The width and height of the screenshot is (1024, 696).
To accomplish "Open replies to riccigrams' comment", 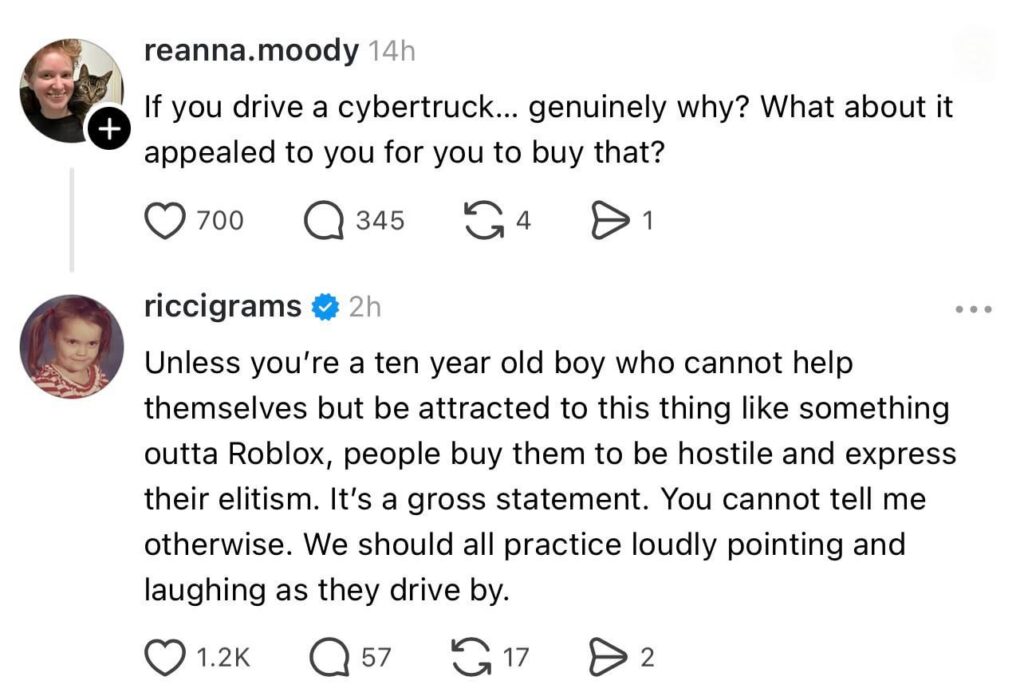I will [330, 657].
